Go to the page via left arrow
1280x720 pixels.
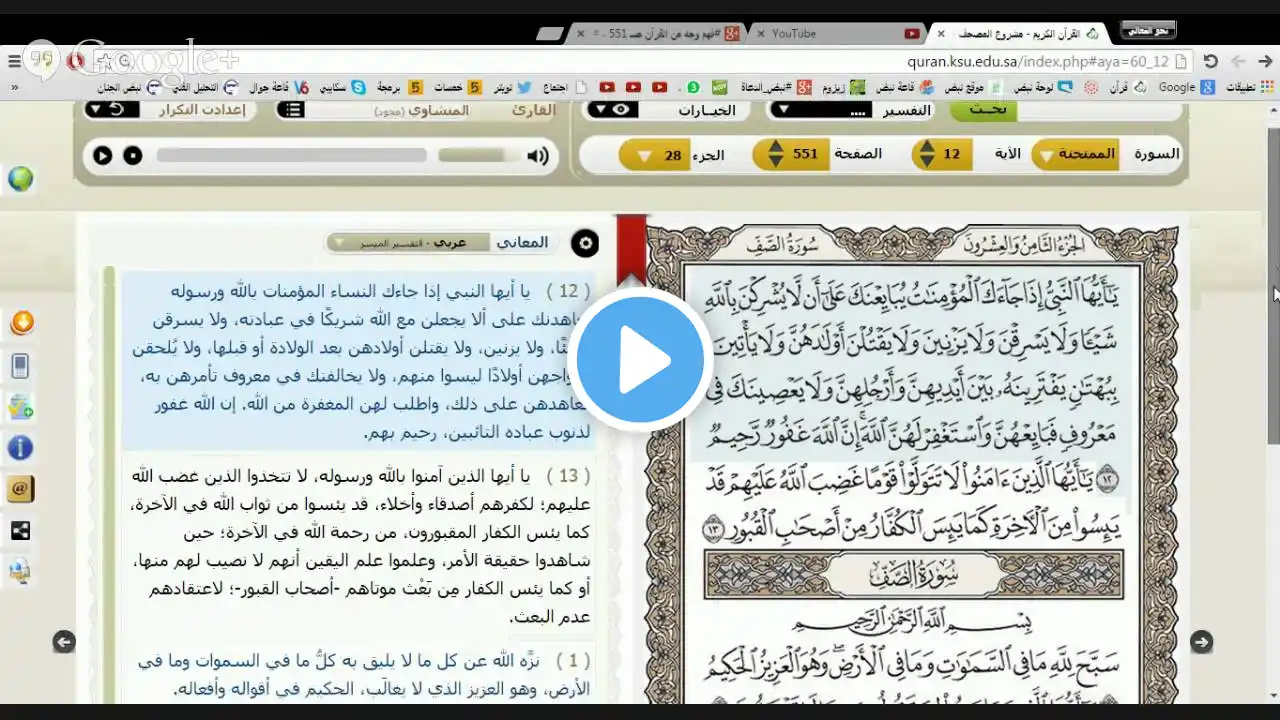(64, 642)
